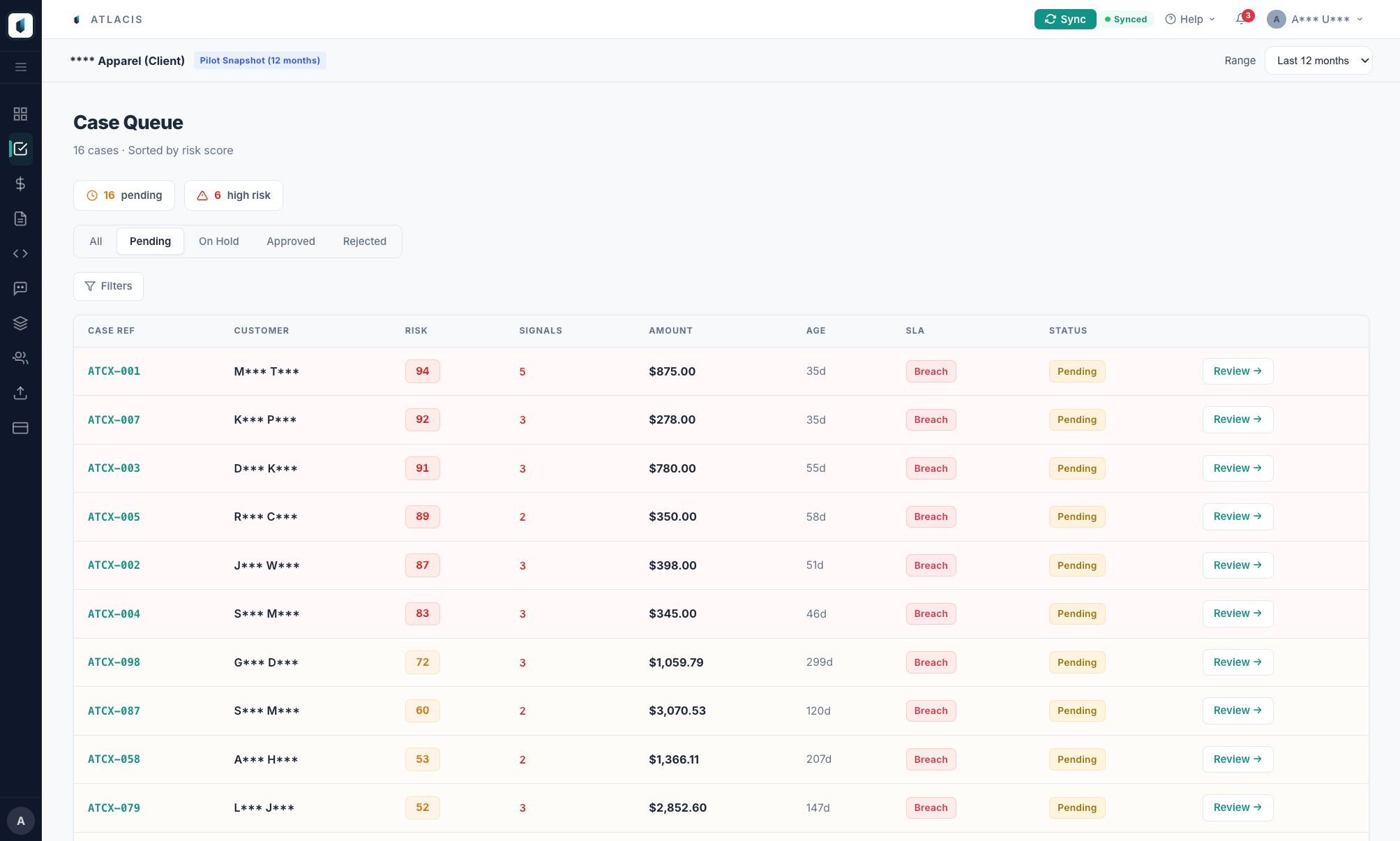Click risk score 94 badge
1400x841 pixels.
coord(423,371)
